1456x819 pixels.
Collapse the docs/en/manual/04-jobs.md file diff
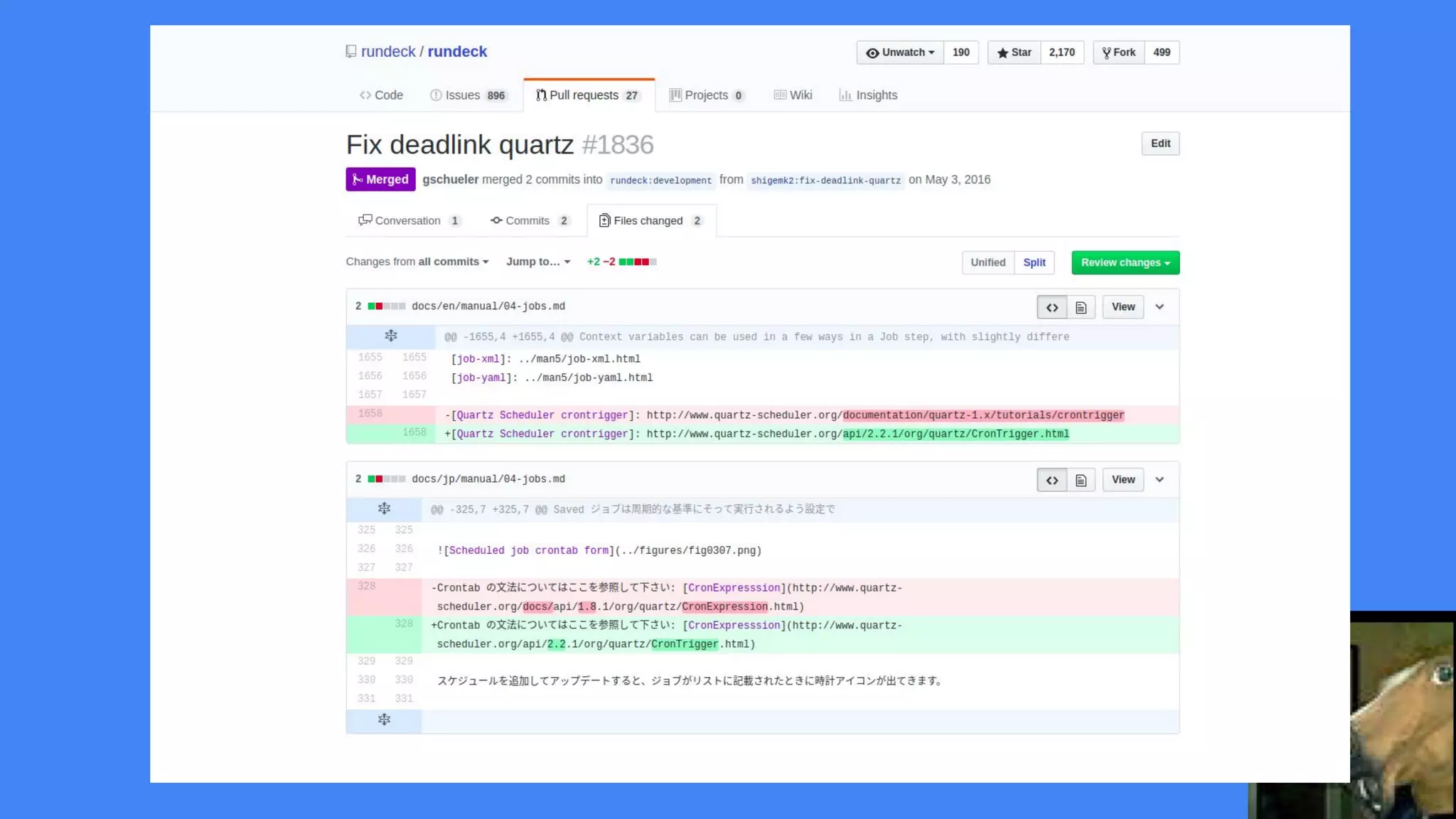(1160, 307)
